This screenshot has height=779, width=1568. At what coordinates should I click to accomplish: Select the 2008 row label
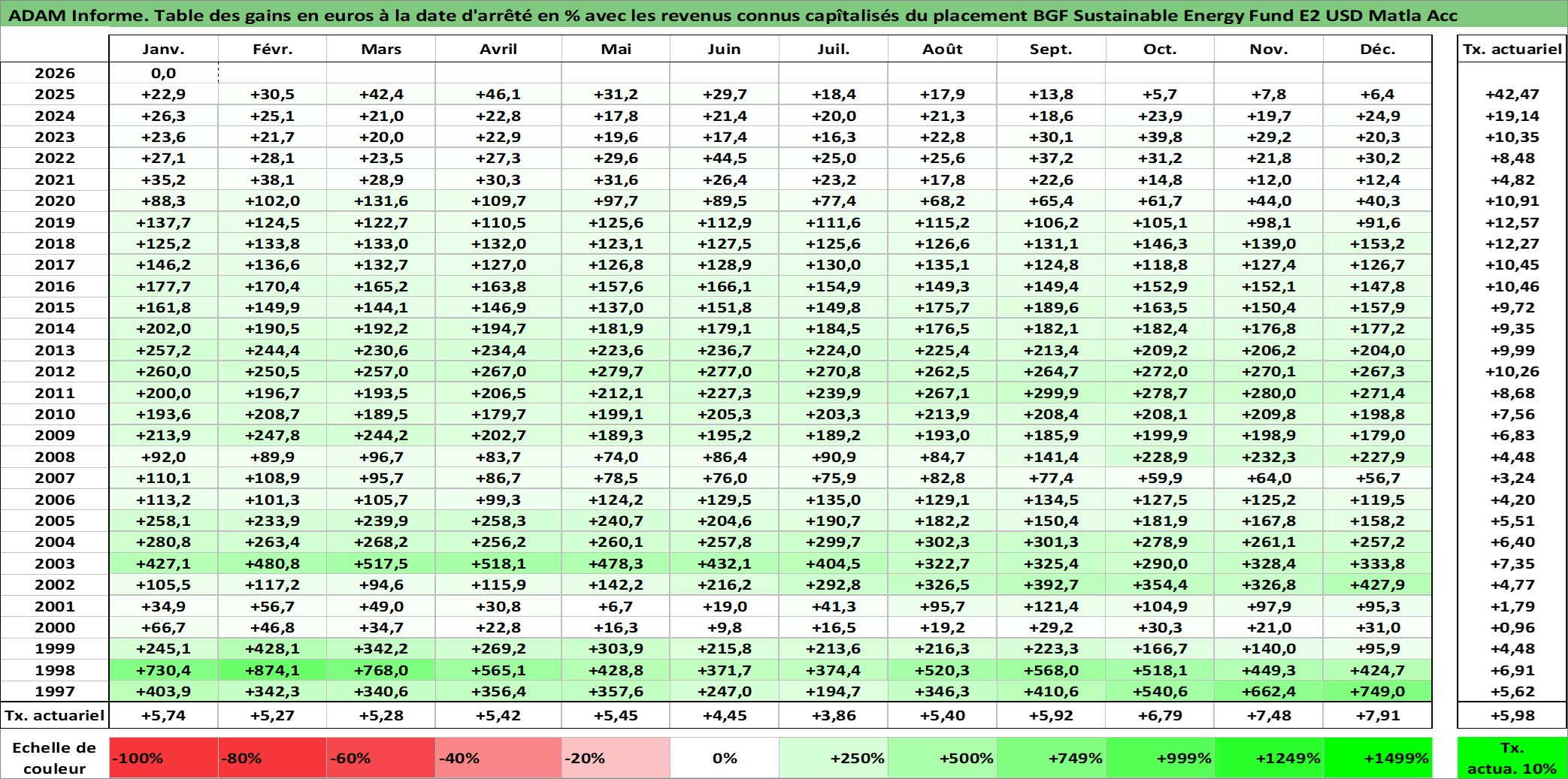pyautogui.click(x=55, y=457)
